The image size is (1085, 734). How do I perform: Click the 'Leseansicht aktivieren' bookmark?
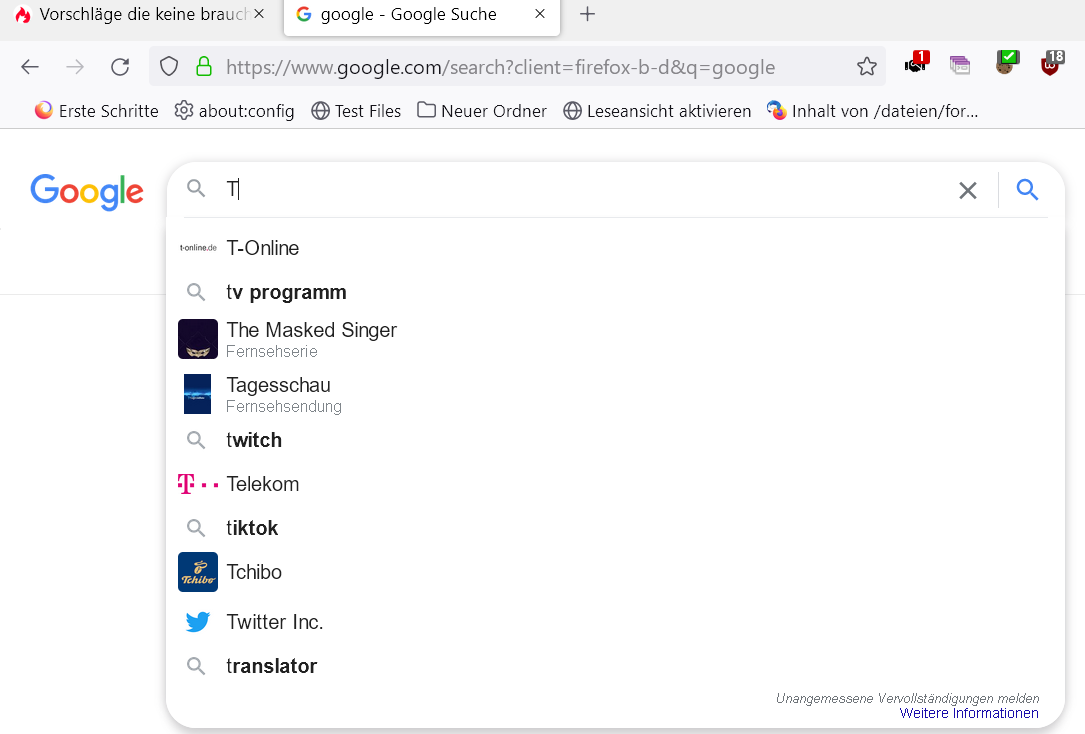point(657,111)
